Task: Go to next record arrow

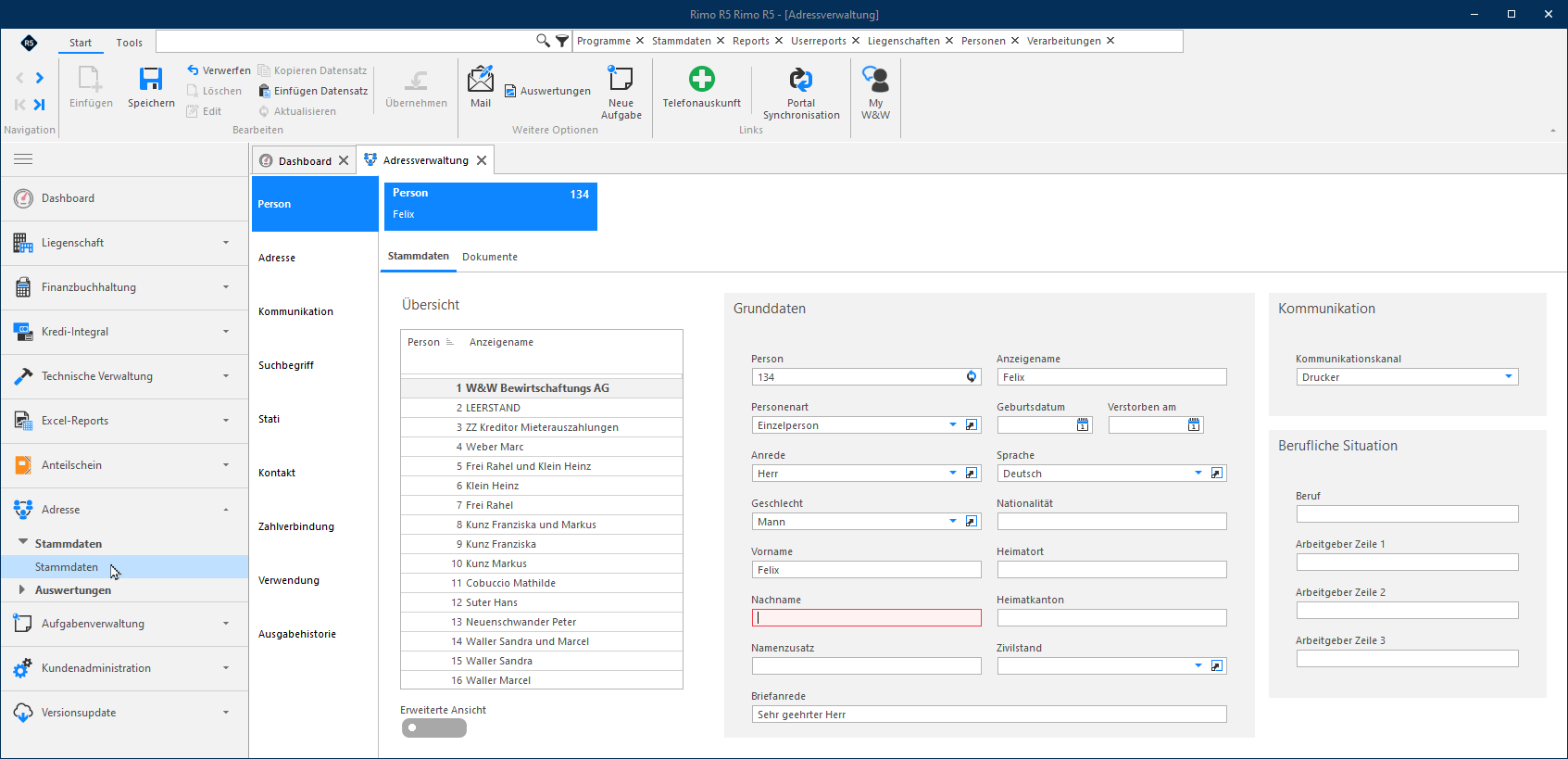Action: pos(39,78)
